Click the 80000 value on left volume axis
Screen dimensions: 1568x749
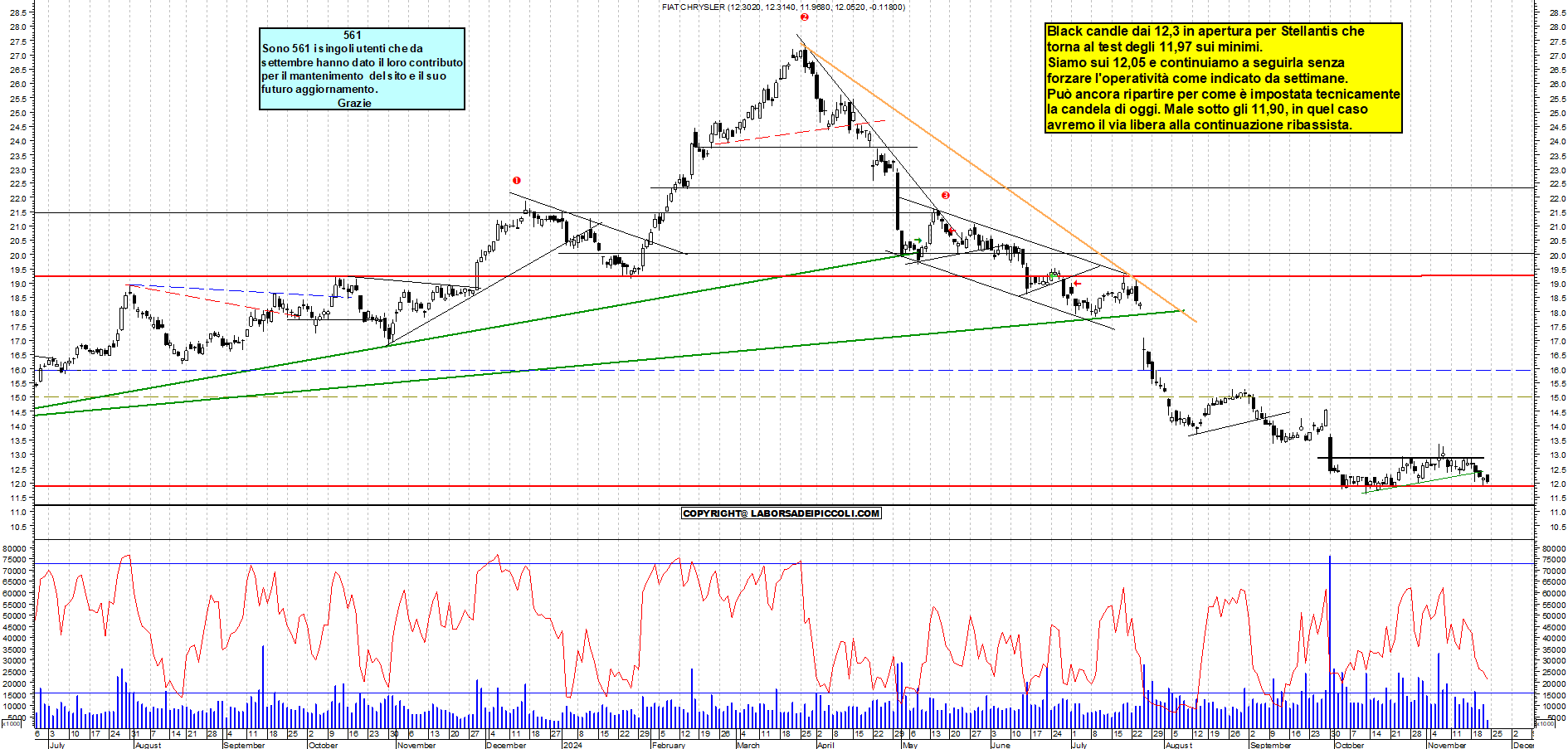(x=17, y=548)
